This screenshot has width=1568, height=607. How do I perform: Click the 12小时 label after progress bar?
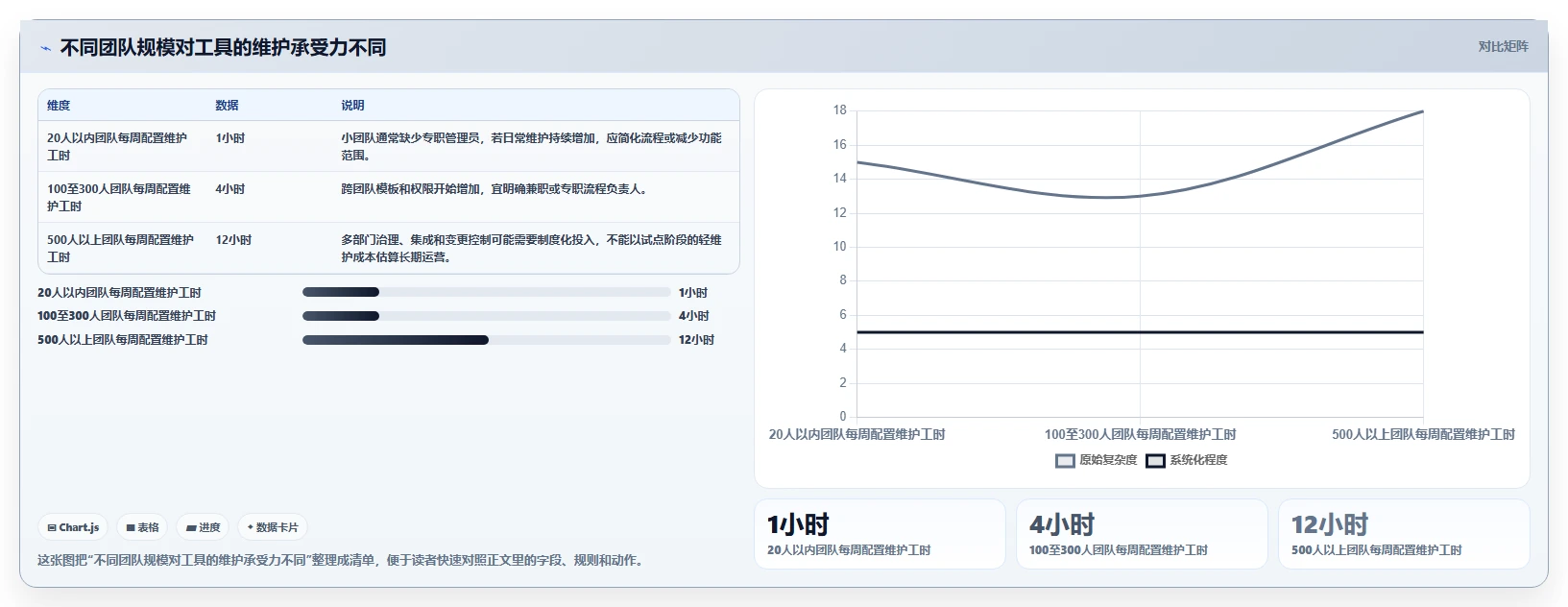[697, 340]
